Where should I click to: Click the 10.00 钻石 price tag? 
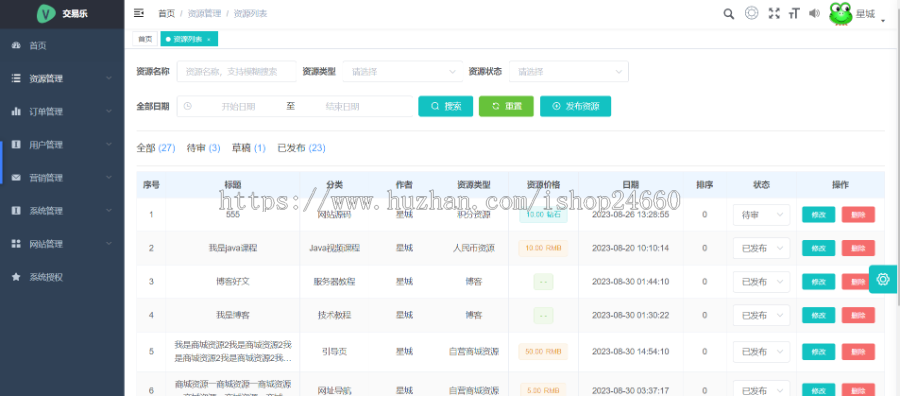point(543,215)
